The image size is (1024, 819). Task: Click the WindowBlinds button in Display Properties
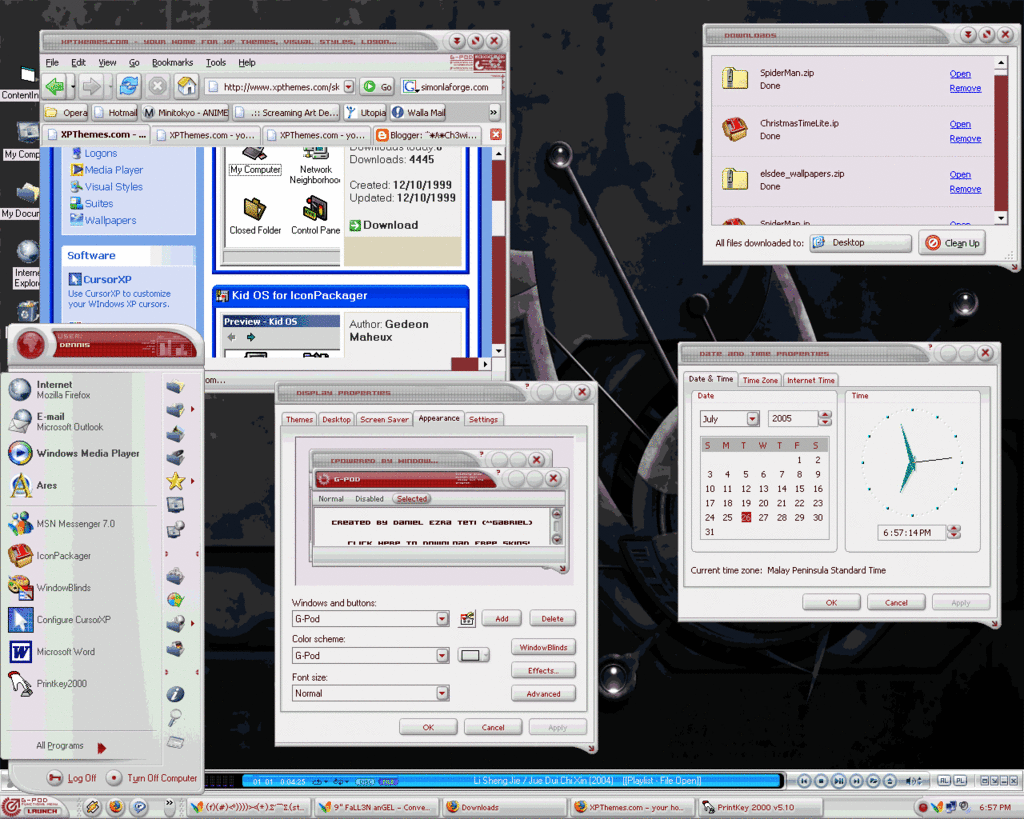tap(543, 647)
